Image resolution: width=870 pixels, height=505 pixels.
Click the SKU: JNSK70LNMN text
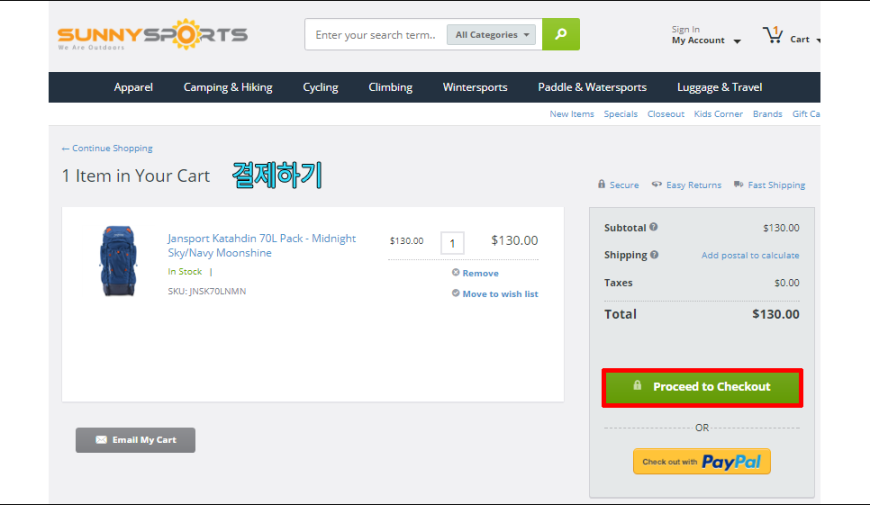click(x=207, y=291)
